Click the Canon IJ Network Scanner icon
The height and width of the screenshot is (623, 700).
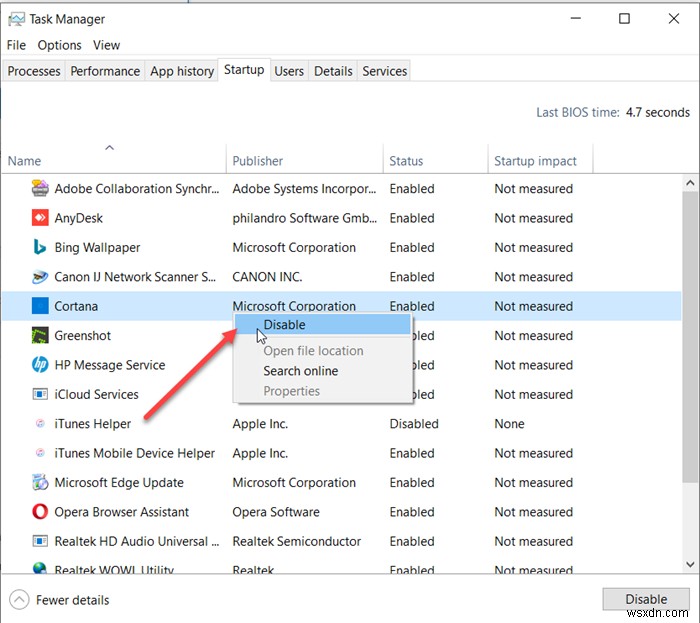pos(40,277)
